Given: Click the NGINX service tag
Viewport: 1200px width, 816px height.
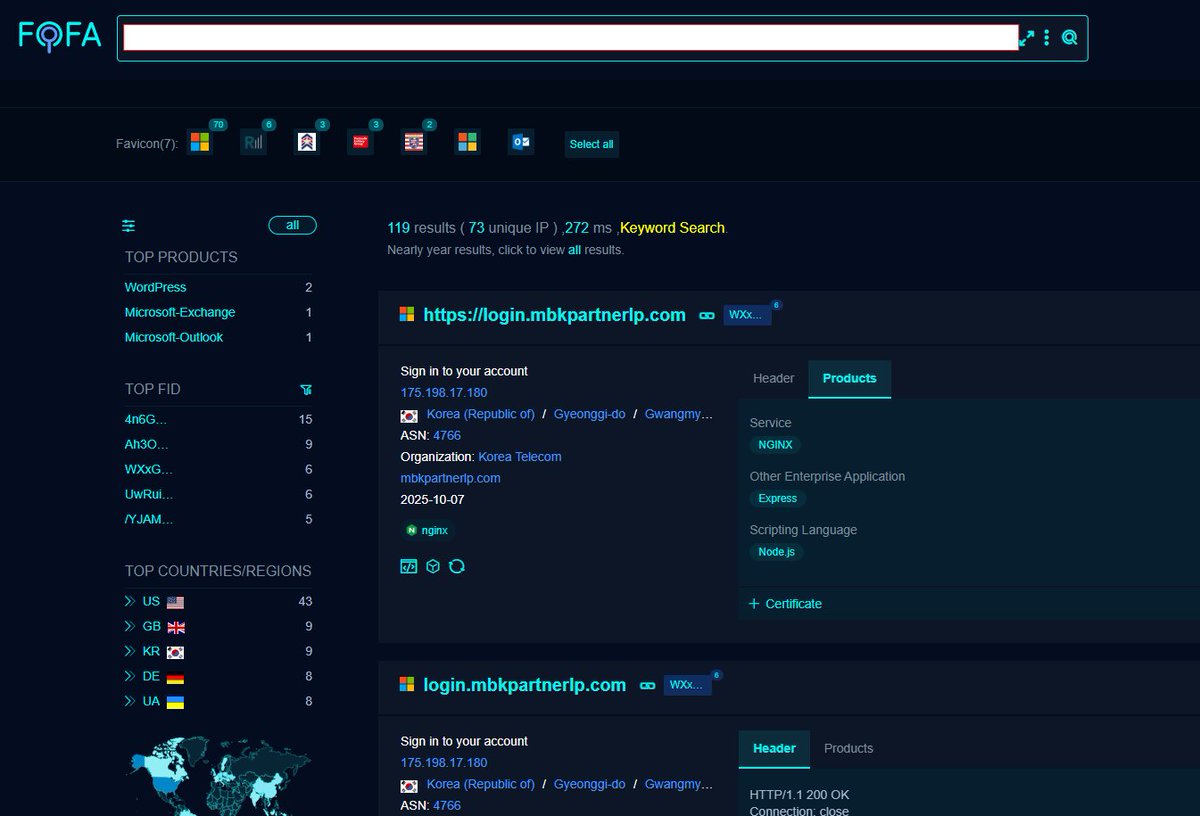Looking at the screenshot, I should pyautogui.click(x=775, y=445).
